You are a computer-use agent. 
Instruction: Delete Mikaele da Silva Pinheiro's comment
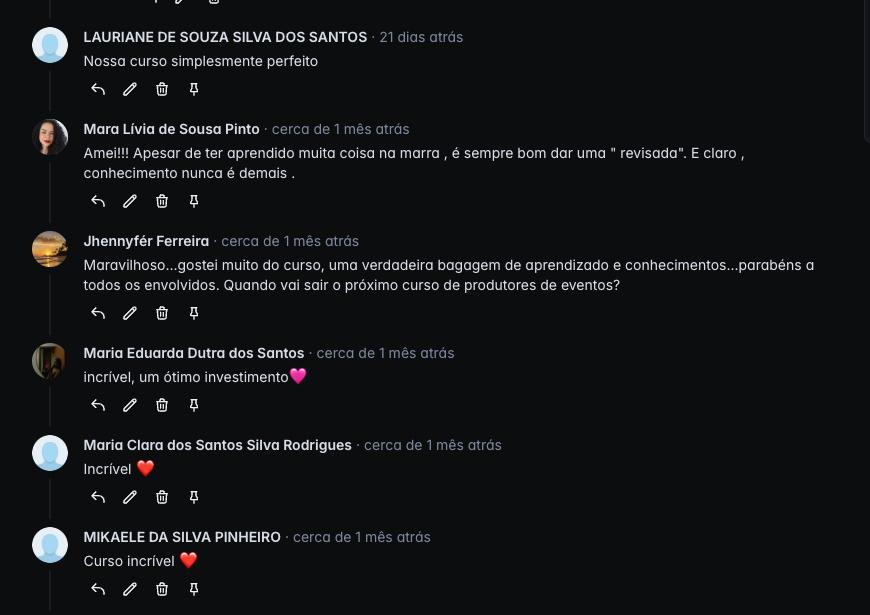(161, 589)
